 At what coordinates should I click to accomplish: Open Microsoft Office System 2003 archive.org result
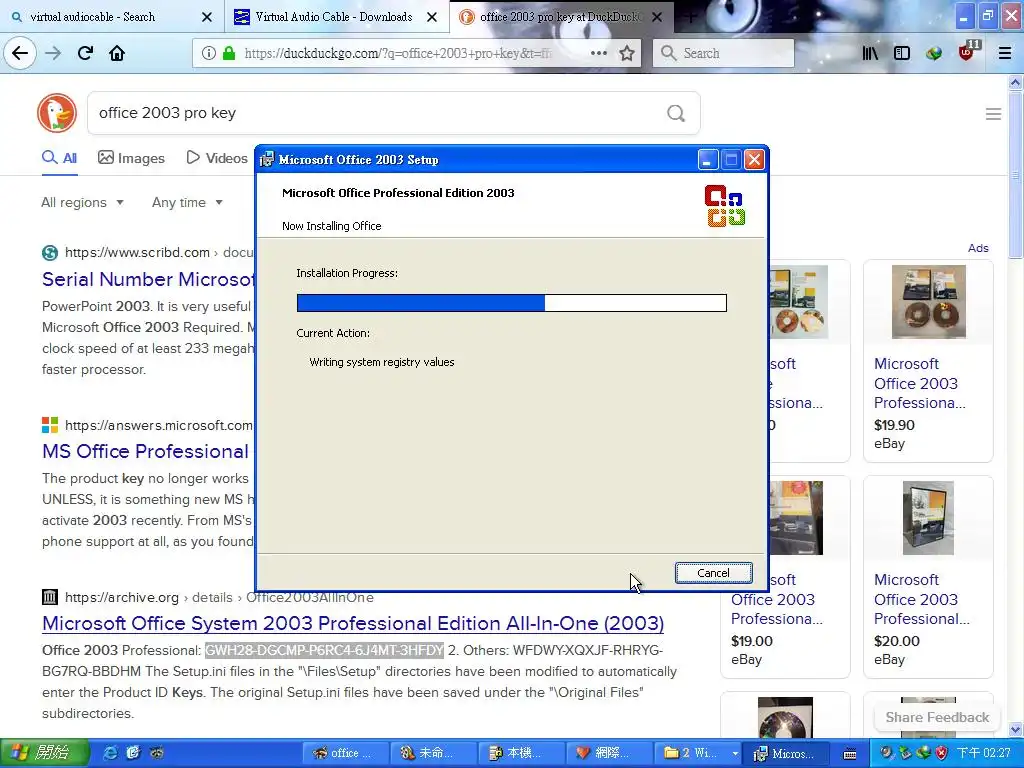pos(353,623)
